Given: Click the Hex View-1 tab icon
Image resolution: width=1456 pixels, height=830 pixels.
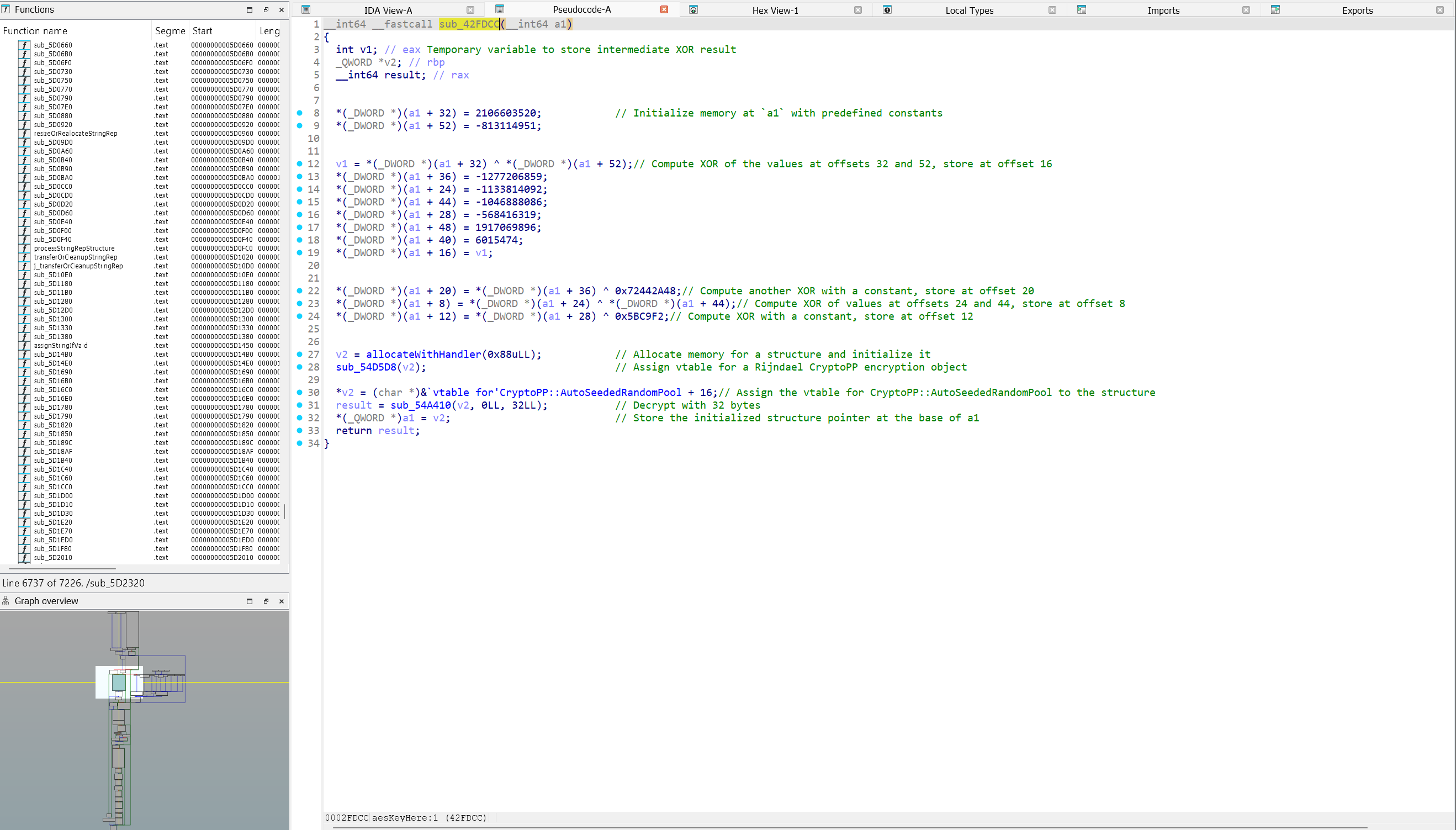Looking at the screenshot, I should 693,10.
